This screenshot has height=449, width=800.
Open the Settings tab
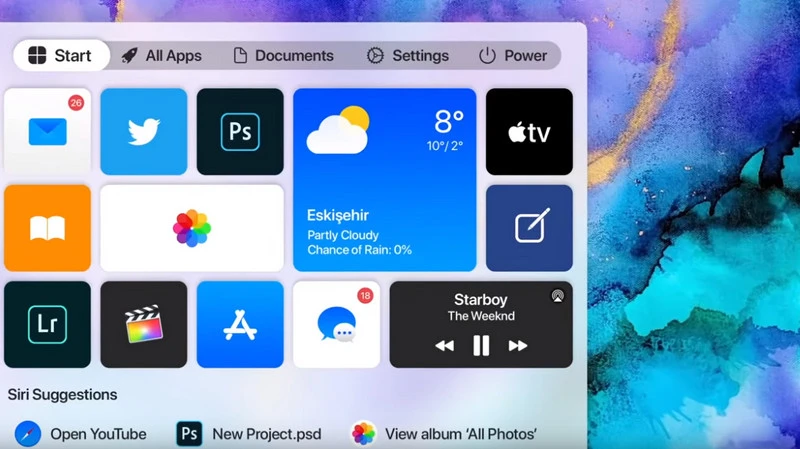click(408, 55)
